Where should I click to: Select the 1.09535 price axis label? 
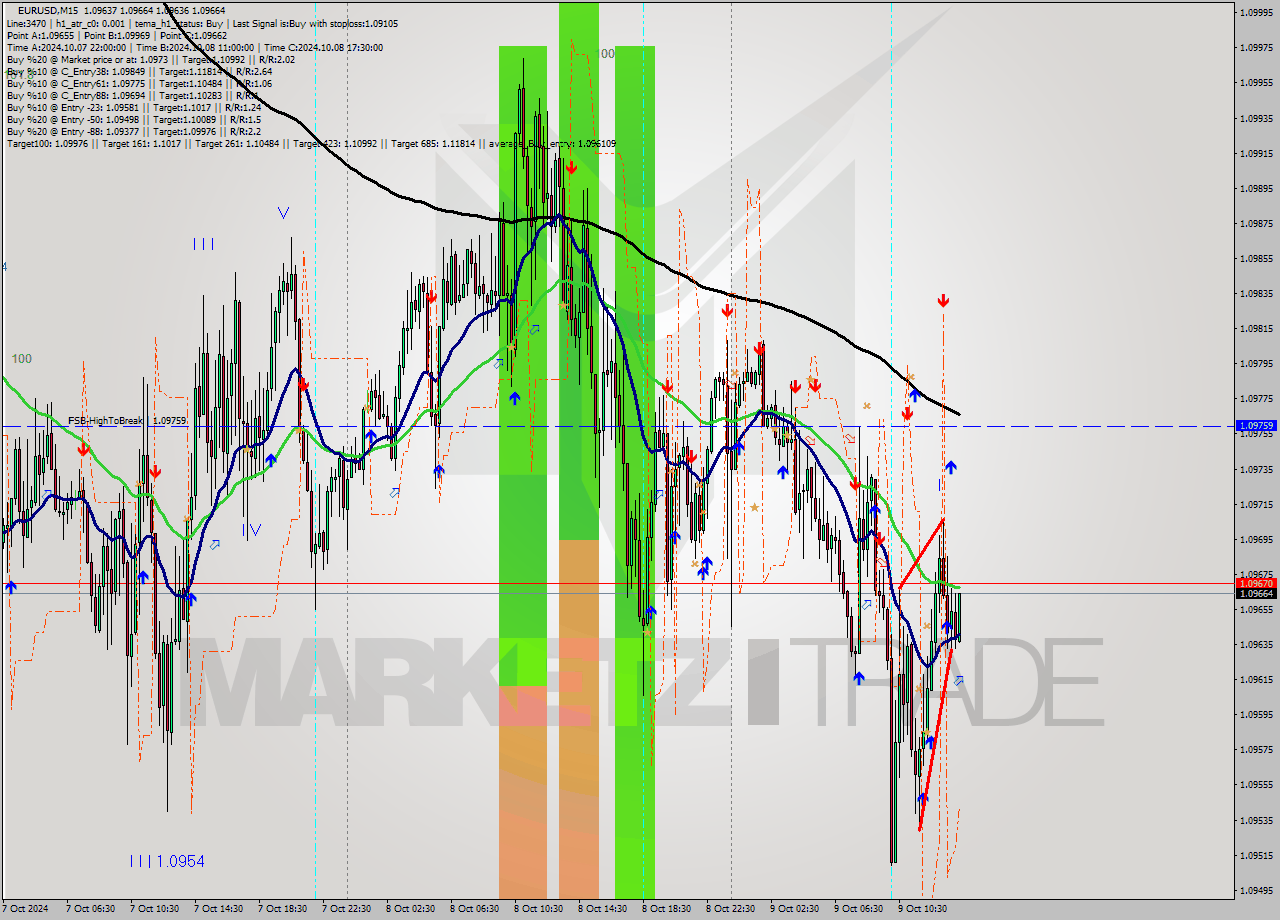coord(1257,820)
